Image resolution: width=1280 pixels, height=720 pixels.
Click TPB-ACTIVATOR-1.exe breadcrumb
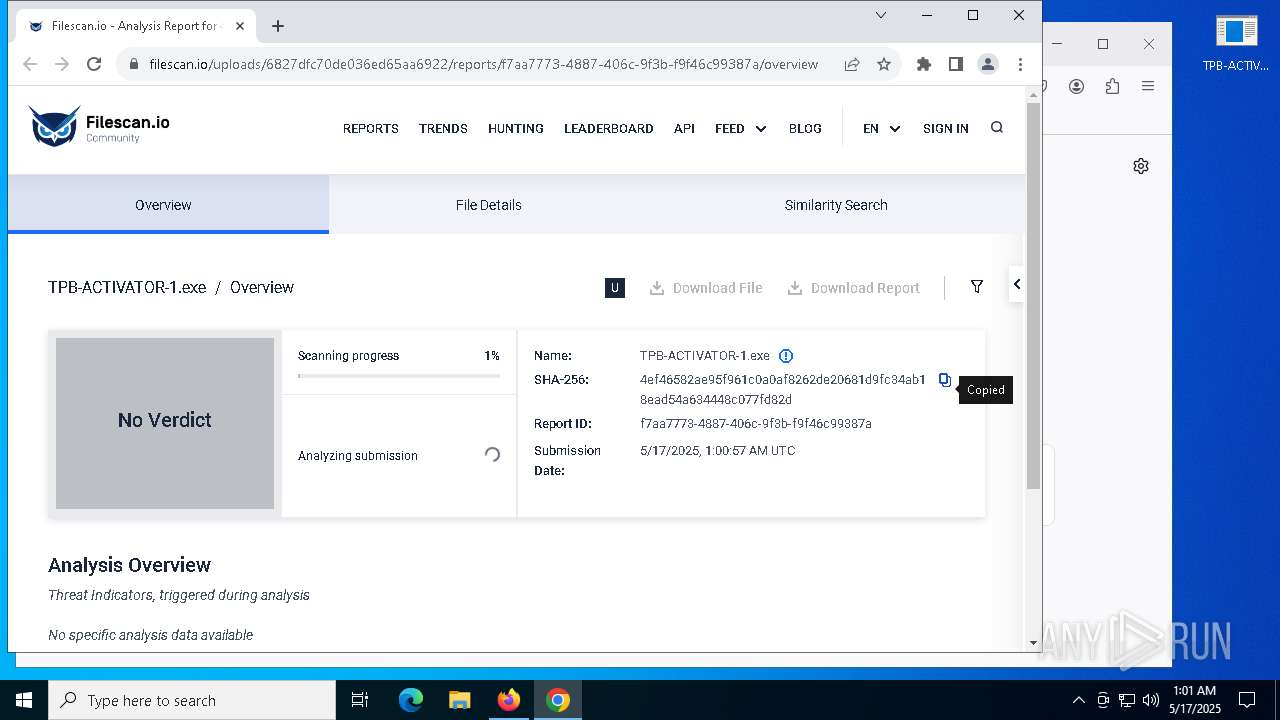click(x=127, y=287)
